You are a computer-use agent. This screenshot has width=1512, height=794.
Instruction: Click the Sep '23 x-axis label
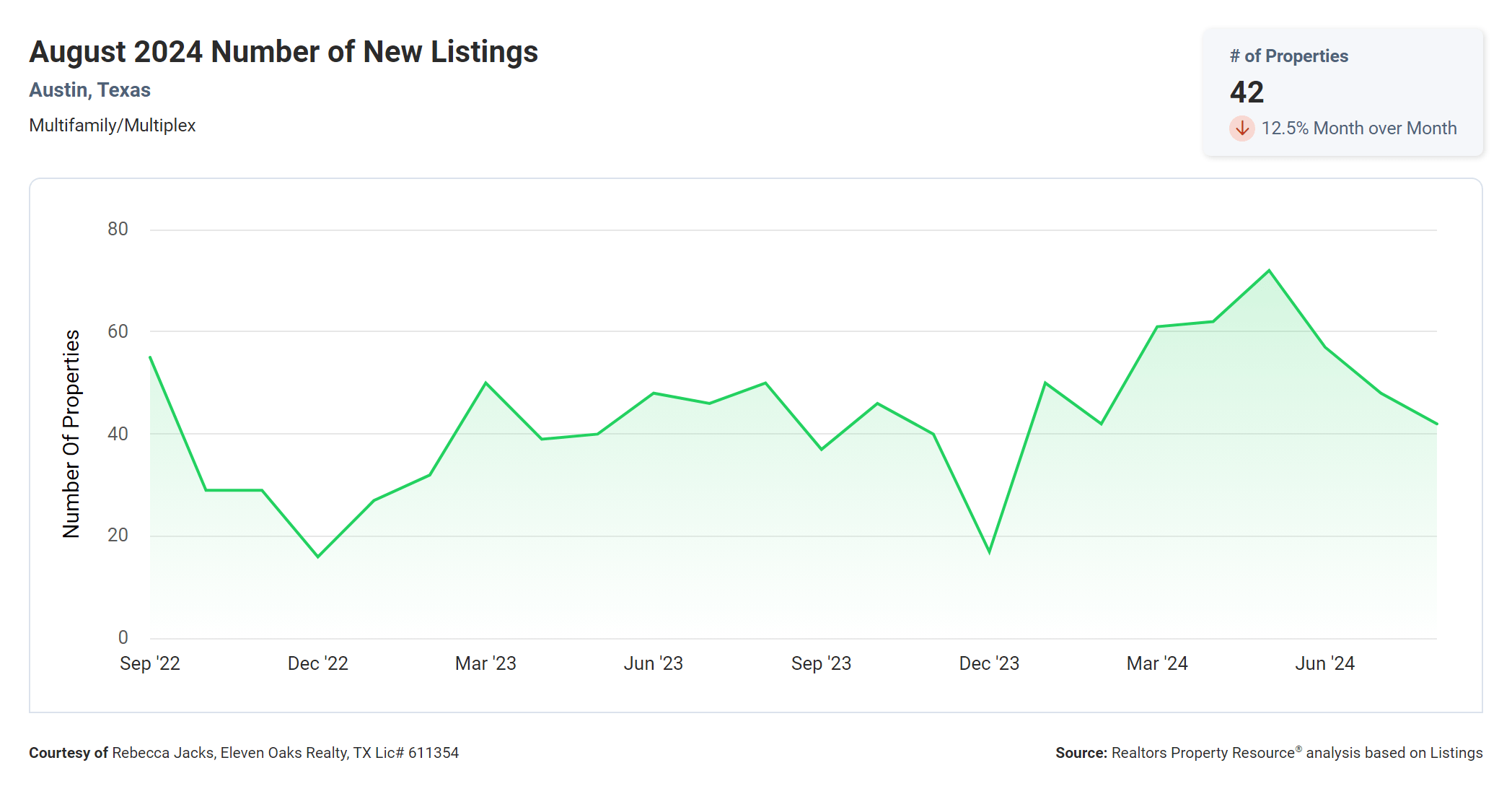pos(821,663)
